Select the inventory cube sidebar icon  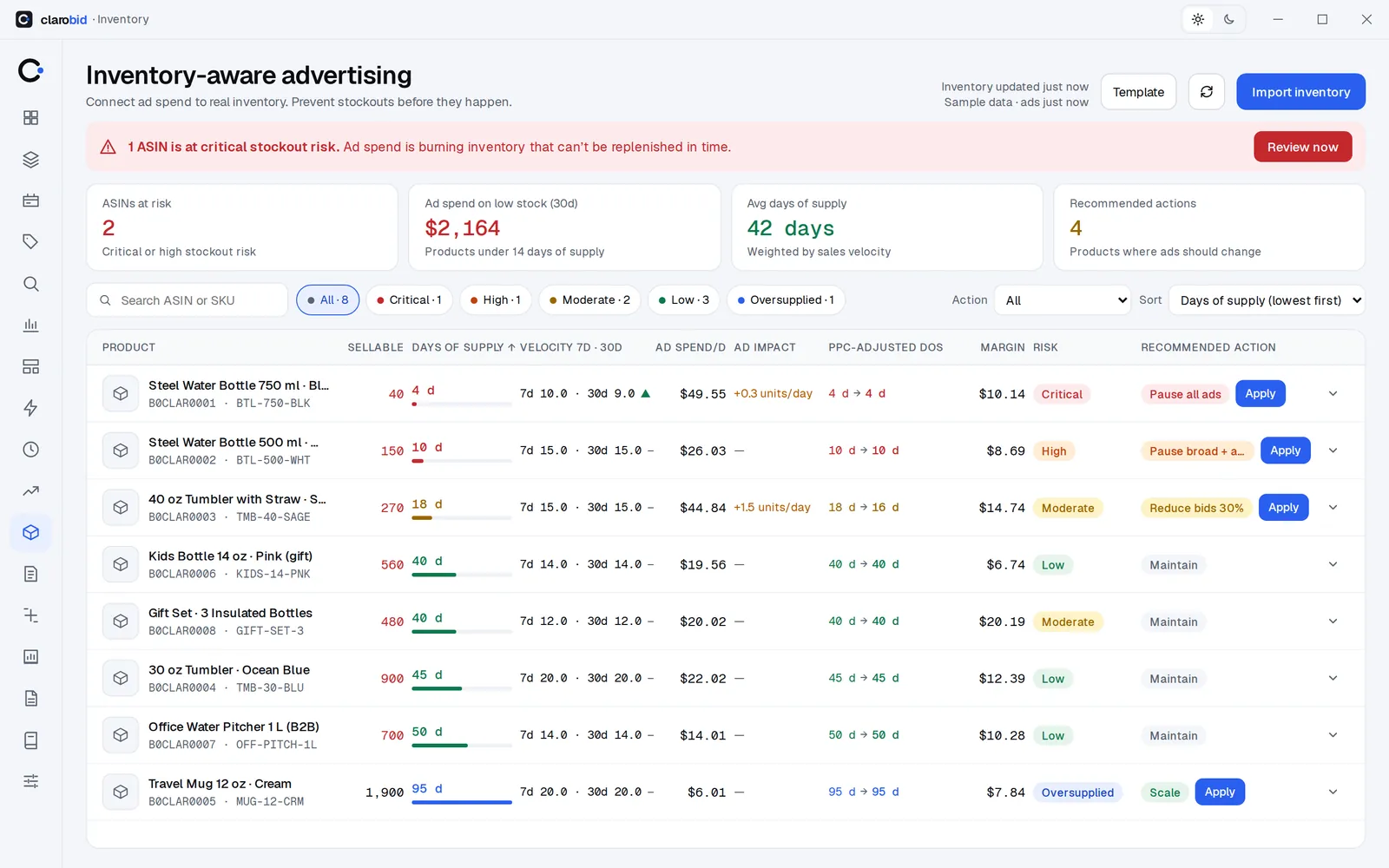point(31,532)
